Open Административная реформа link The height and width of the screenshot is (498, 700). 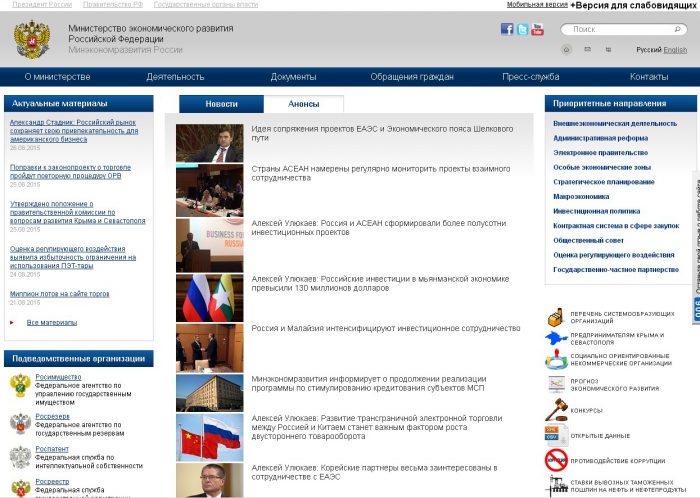[x=600, y=138]
